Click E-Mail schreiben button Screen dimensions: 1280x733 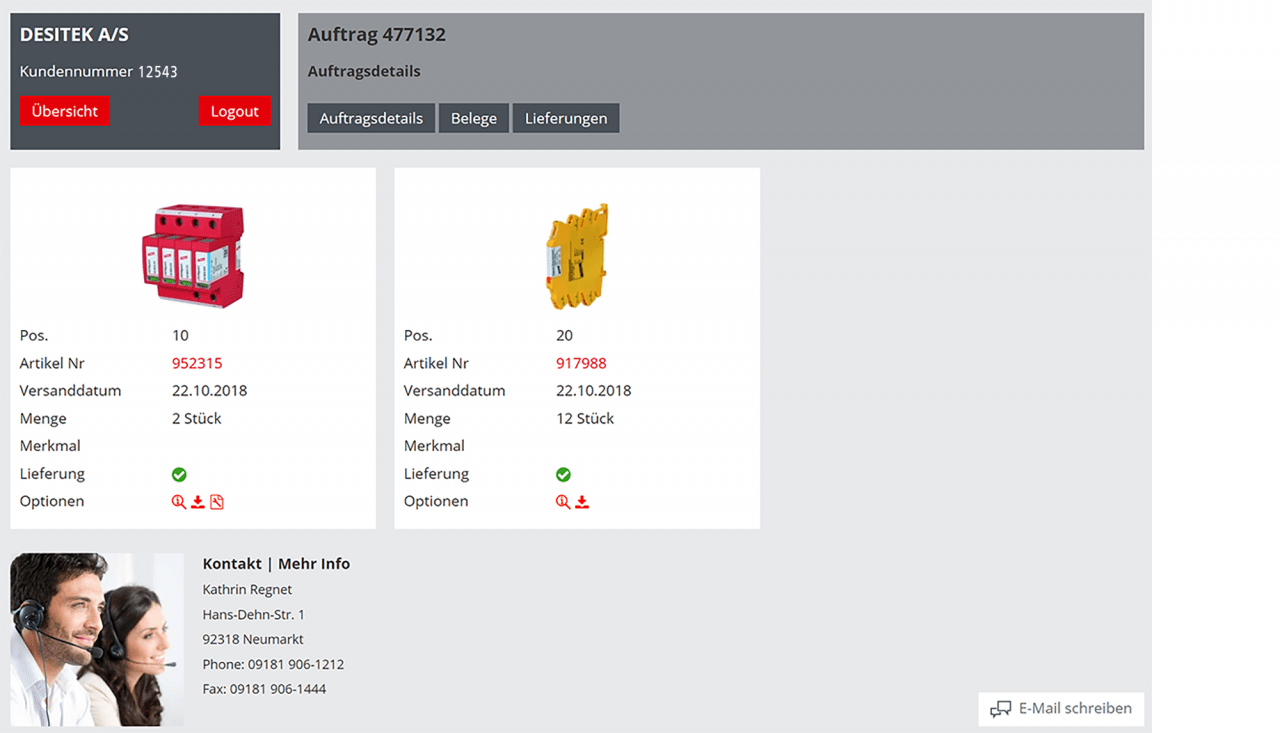(1061, 709)
